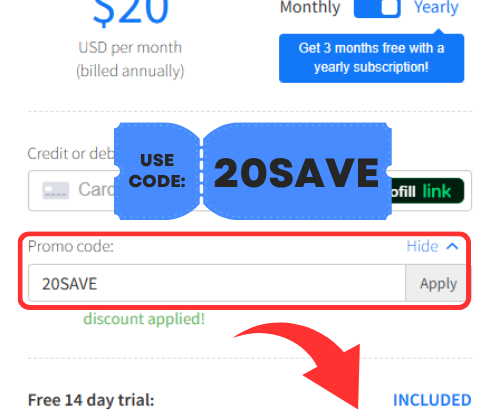
Task: Toggle the Monthly/Yearly billing switch
Action: [x=377, y=7]
